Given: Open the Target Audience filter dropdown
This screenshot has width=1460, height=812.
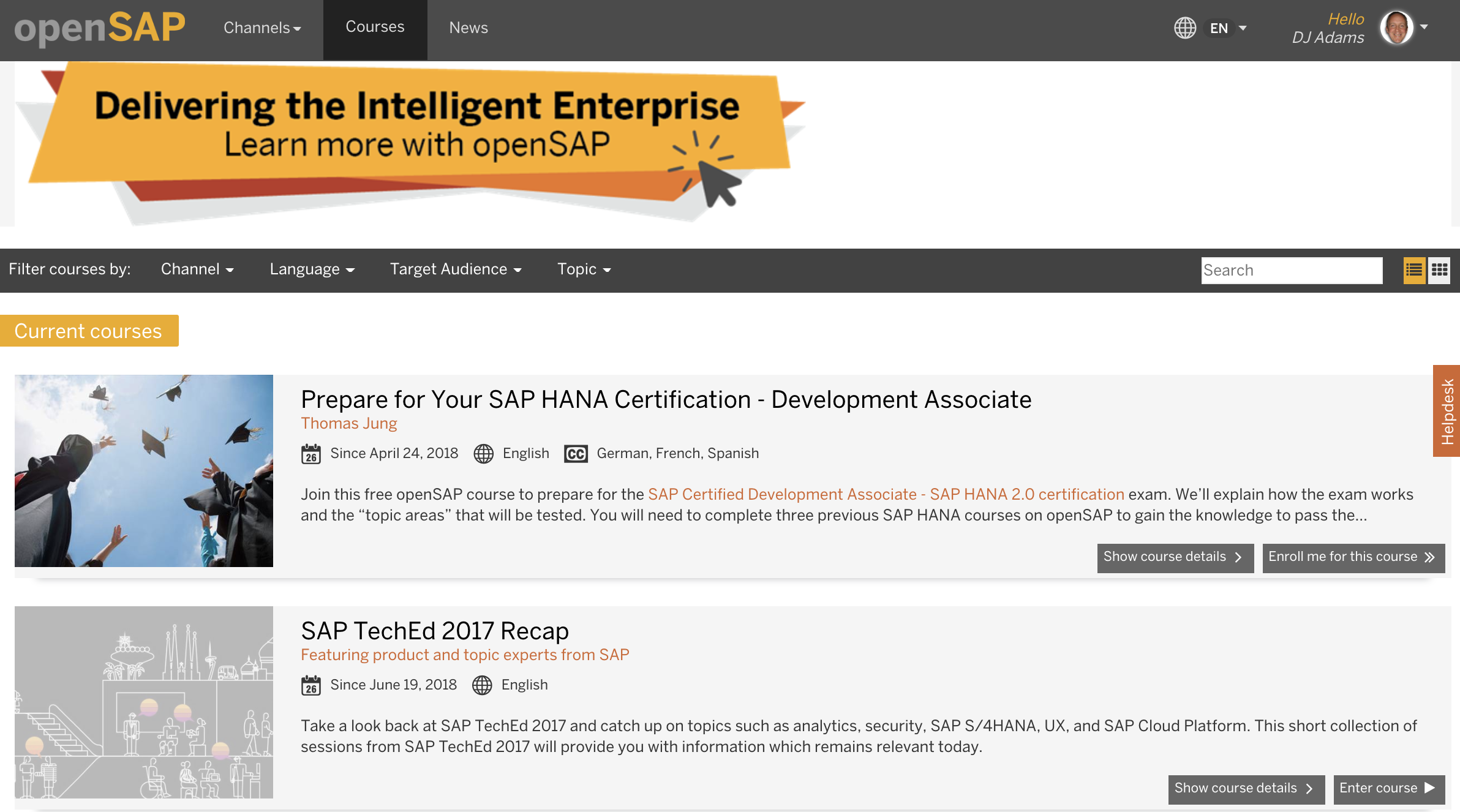Looking at the screenshot, I should pos(456,269).
